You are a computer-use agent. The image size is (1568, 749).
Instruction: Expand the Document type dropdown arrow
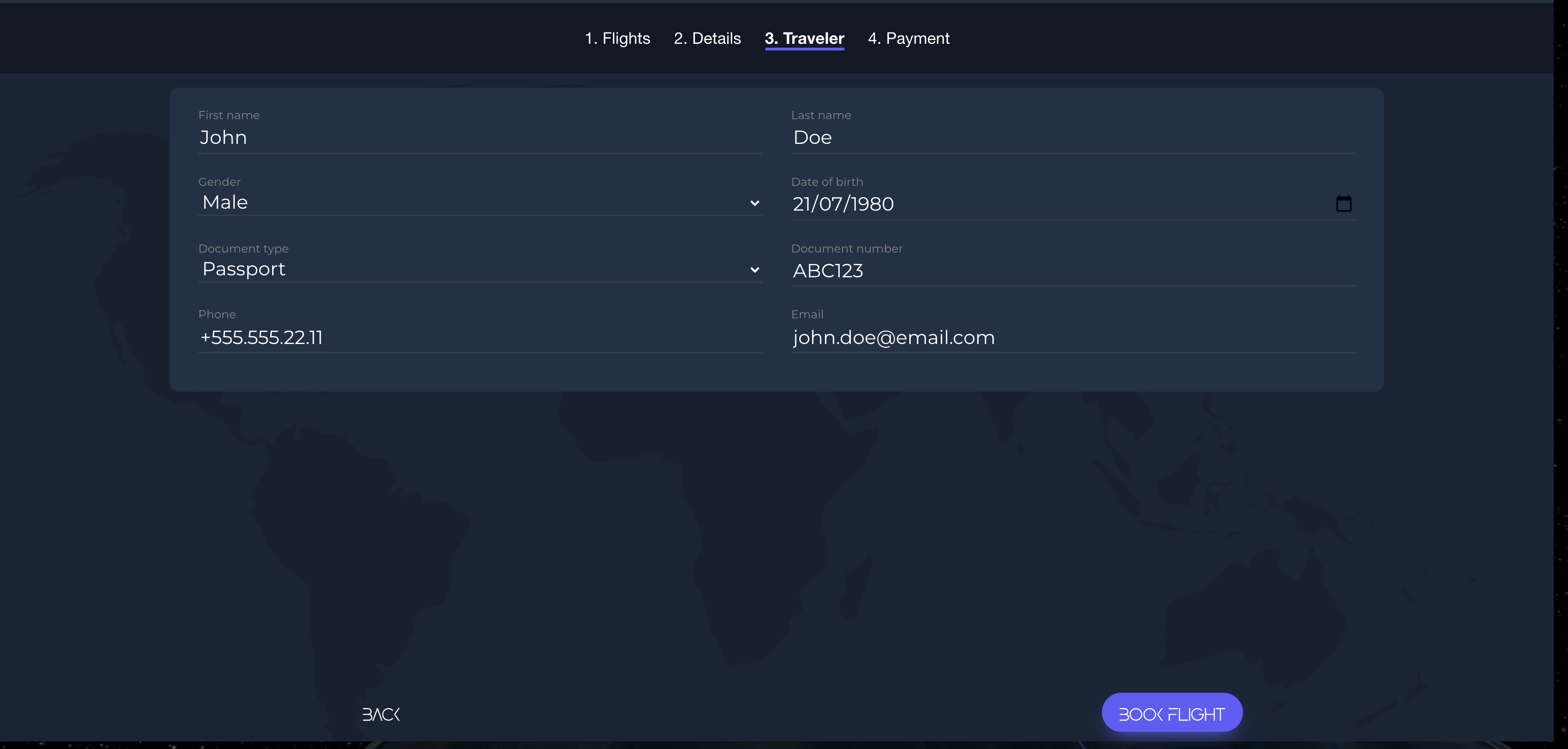tap(754, 270)
